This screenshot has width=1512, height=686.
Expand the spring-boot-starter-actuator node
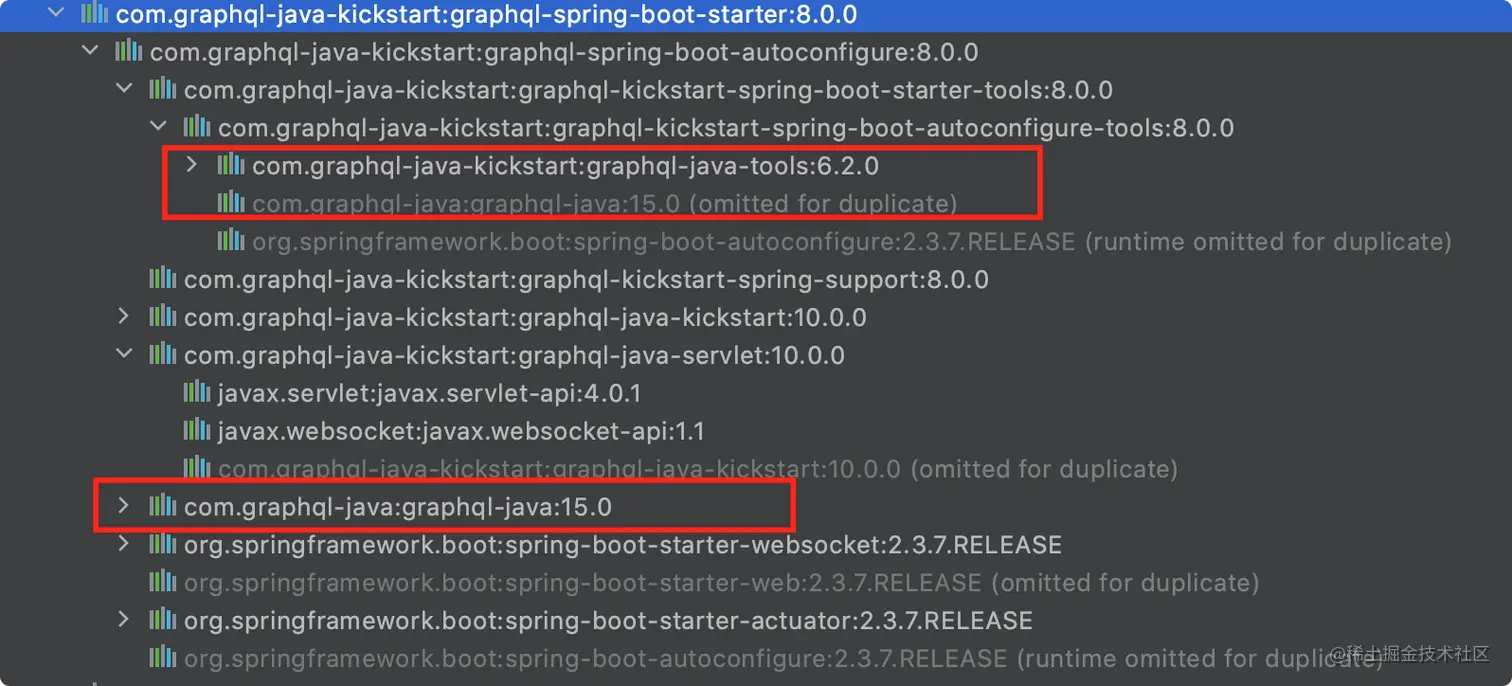click(x=123, y=619)
